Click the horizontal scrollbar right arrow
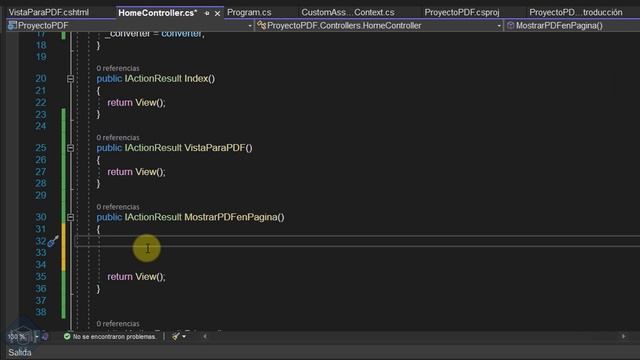 [623, 336]
